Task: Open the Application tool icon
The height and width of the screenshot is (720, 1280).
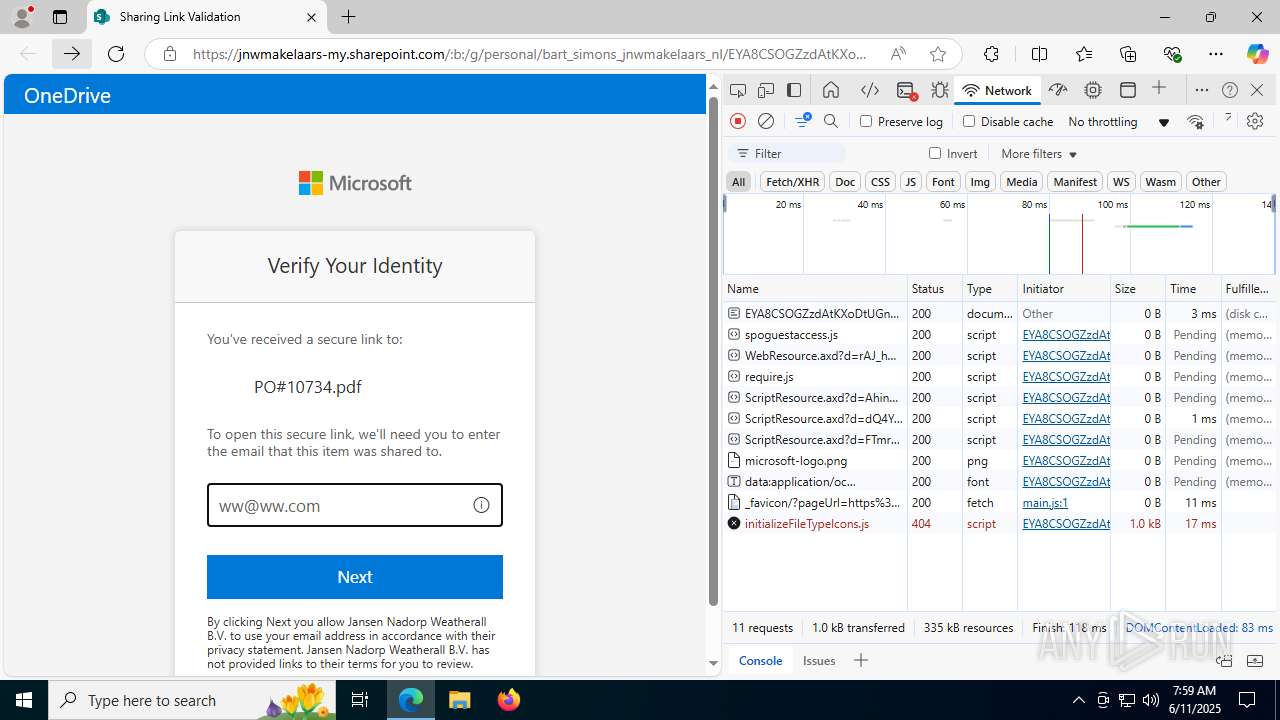Action: (x=1128, y=90)
